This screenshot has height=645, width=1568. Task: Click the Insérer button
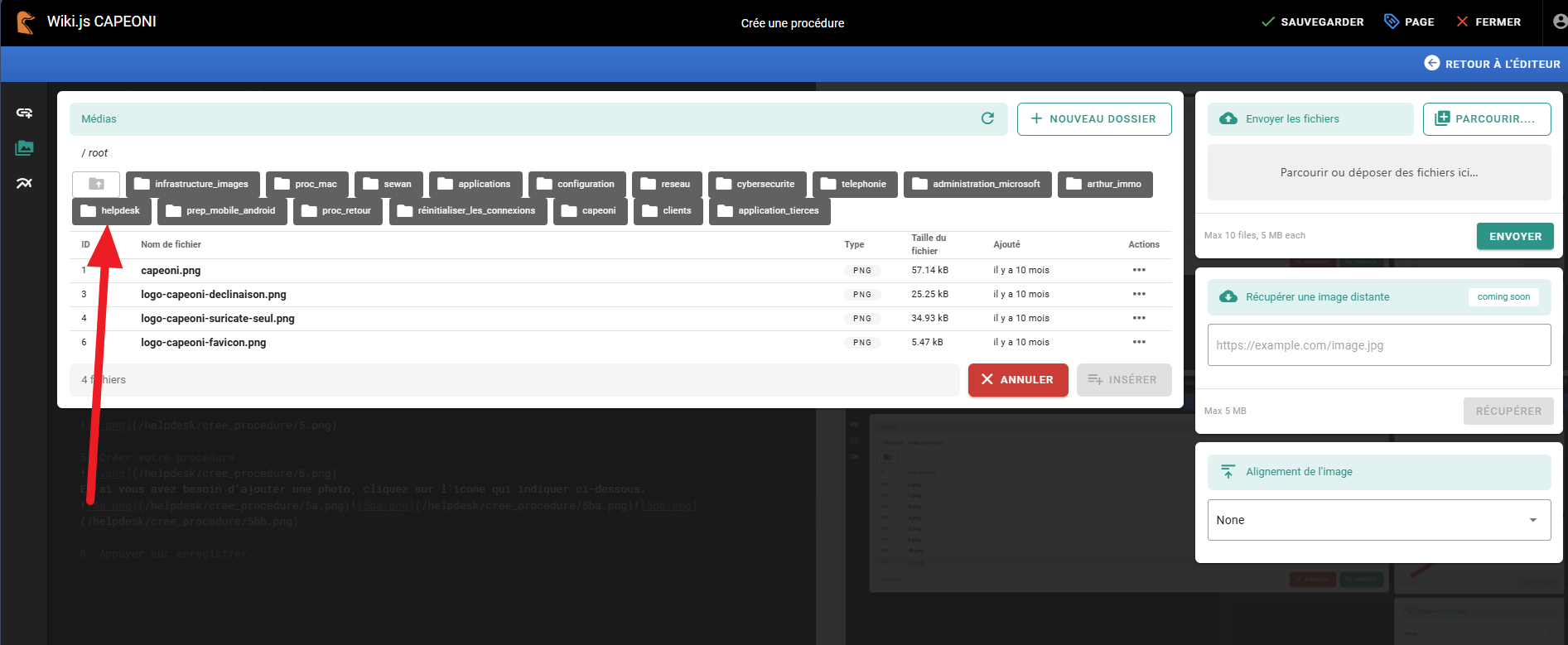click(x=1124, y=380)
